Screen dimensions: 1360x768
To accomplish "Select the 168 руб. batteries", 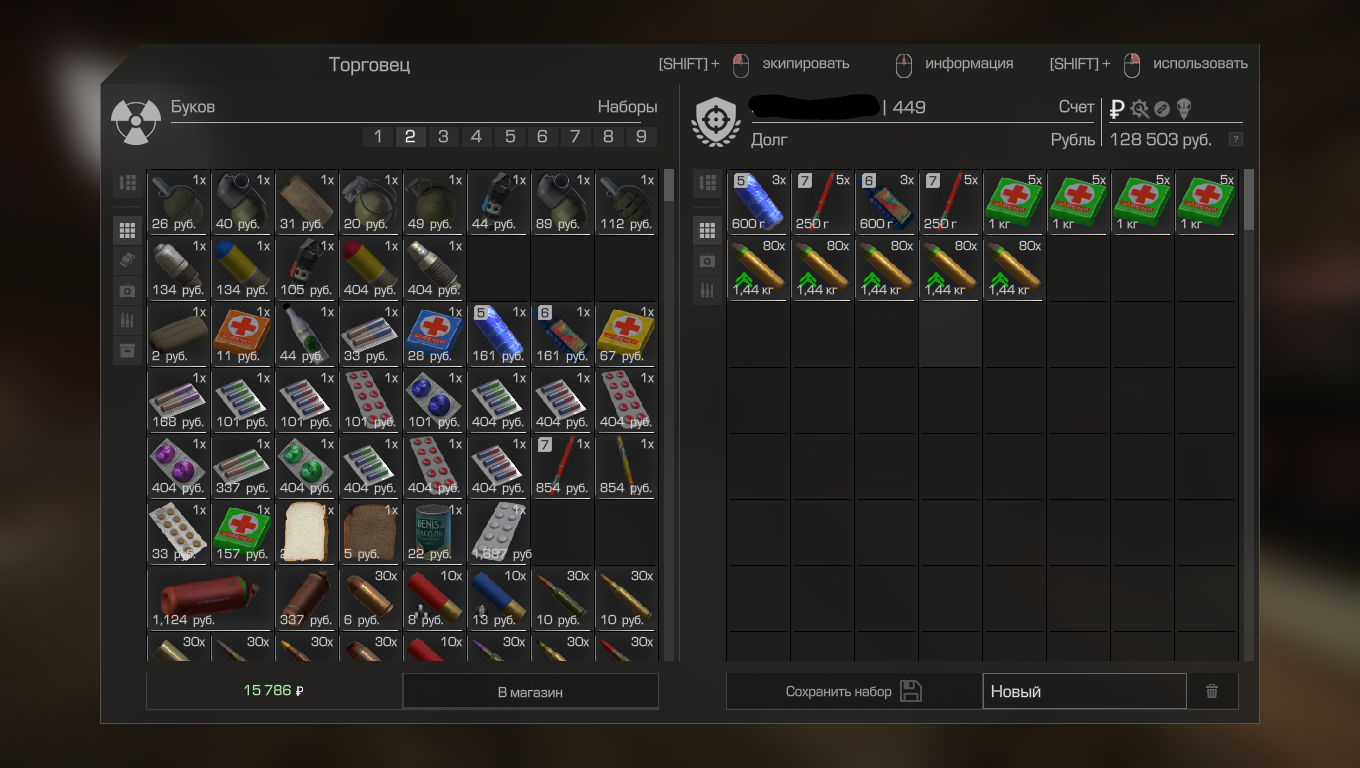I will tap(179, 401).
